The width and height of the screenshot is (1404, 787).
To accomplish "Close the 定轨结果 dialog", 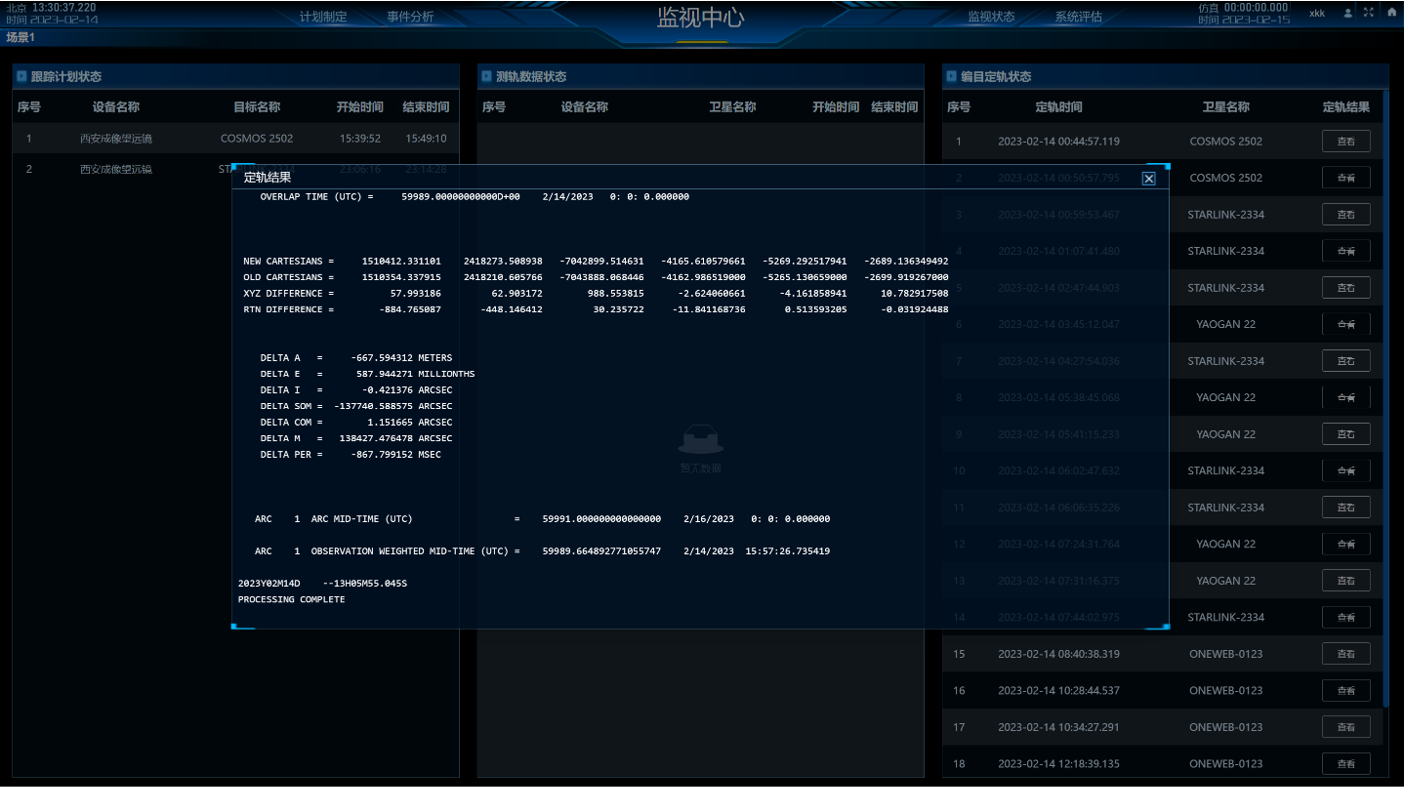I will [x=1148, y=178].
